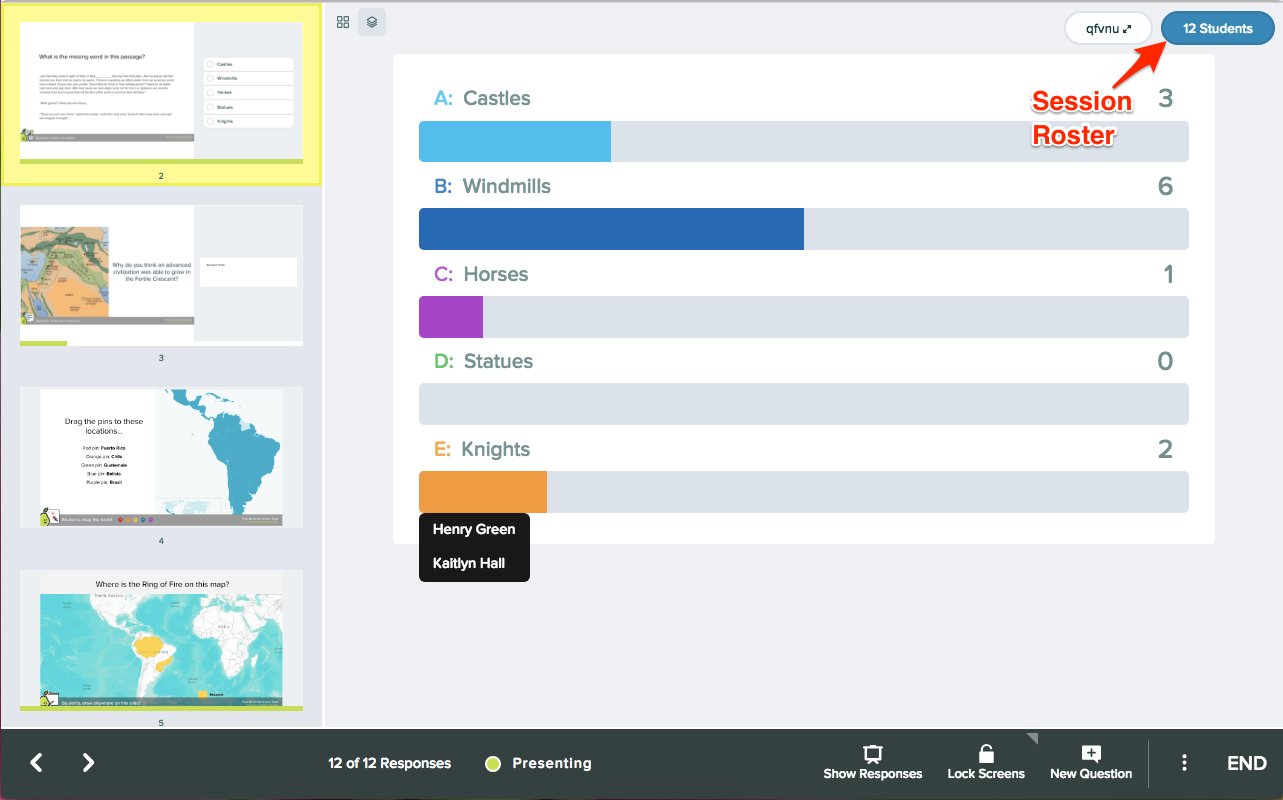1283x800 pixels.
Task: End the session with END
Action: coord(1247,763)
